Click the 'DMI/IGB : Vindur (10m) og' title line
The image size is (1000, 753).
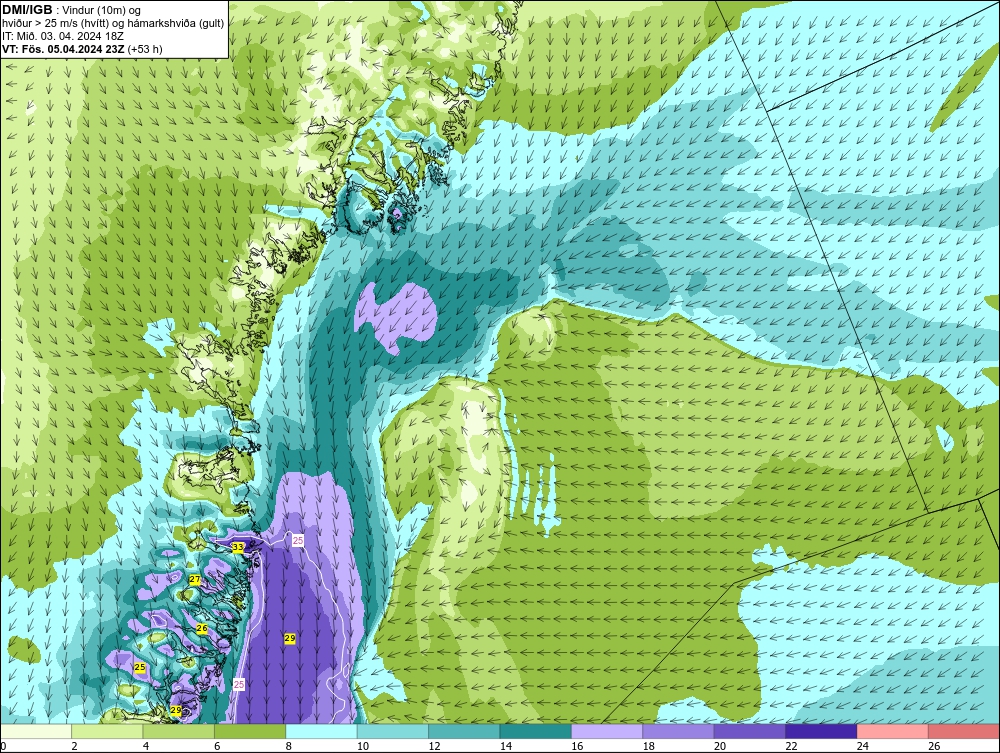pos(73,10)
